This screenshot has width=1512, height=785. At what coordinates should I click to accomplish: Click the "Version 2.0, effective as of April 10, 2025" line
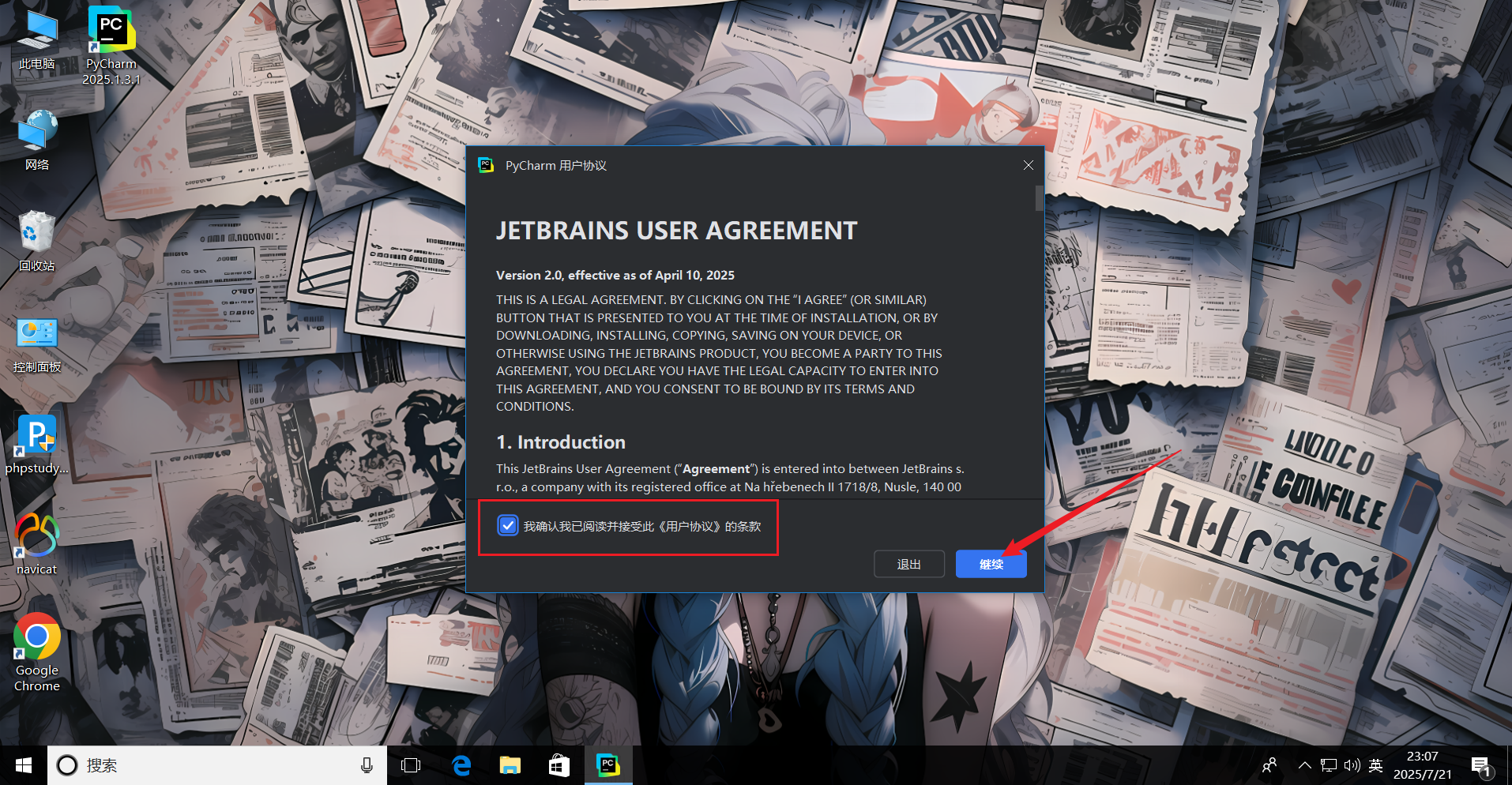tap(615, 275)
